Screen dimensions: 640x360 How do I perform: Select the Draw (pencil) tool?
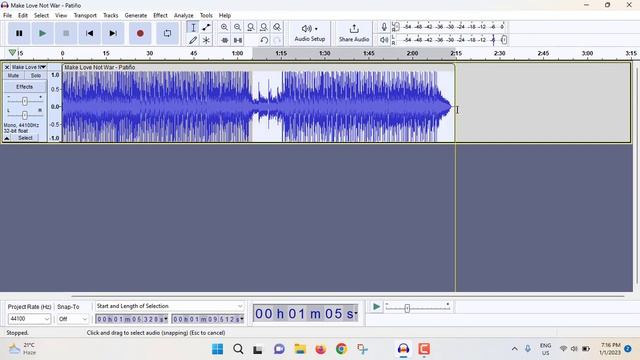tap(193, 40)
